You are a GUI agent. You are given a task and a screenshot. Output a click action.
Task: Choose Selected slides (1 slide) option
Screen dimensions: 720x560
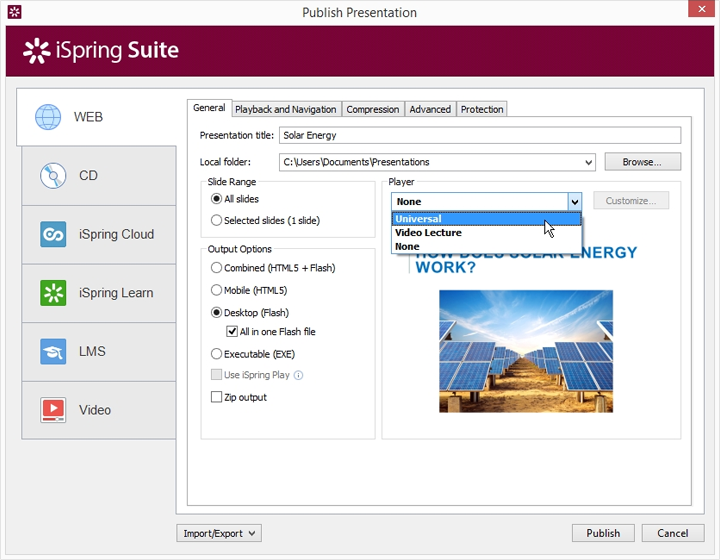click(216, 220)
